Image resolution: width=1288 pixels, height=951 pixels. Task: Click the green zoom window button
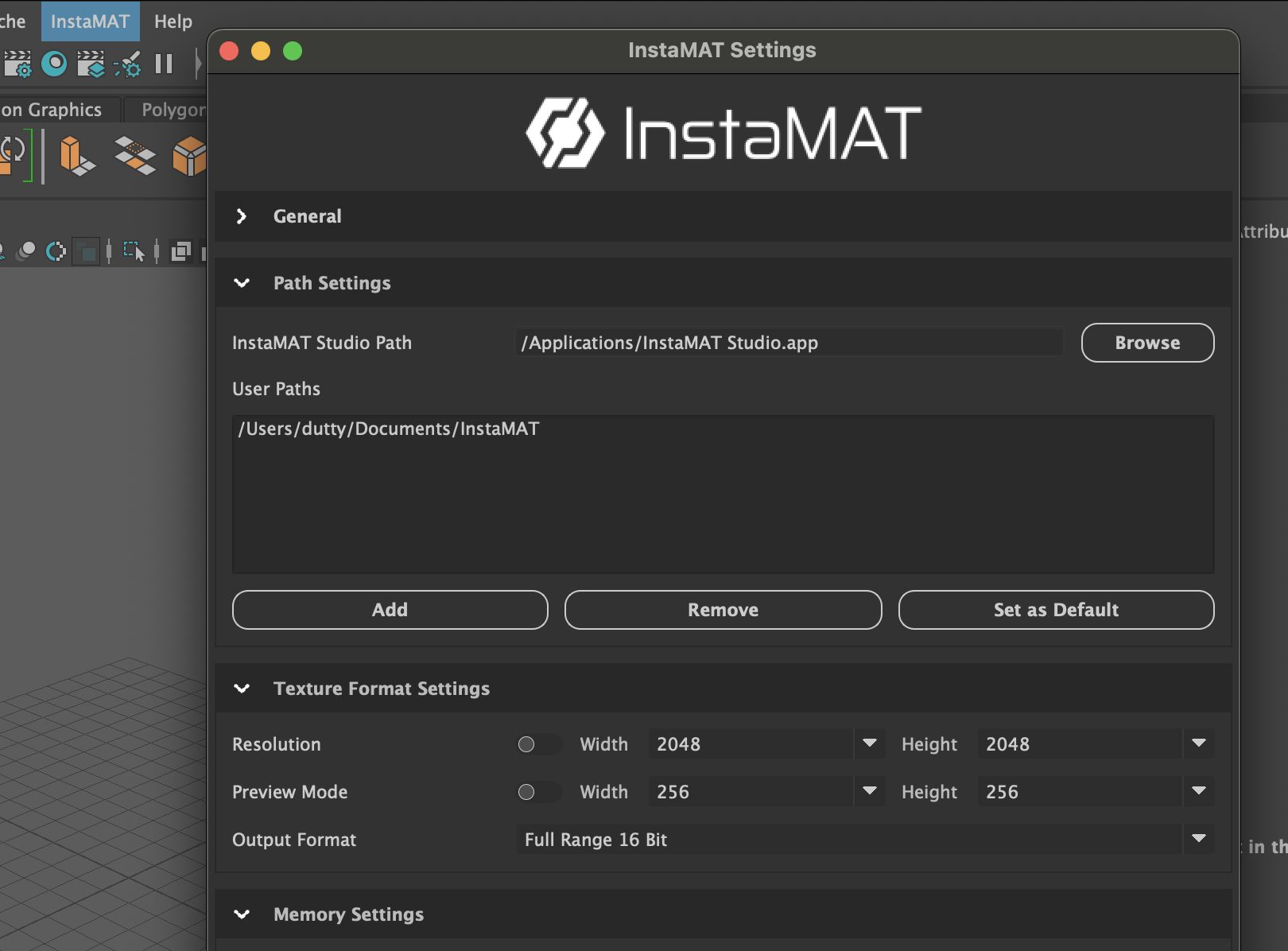[293, 51]
